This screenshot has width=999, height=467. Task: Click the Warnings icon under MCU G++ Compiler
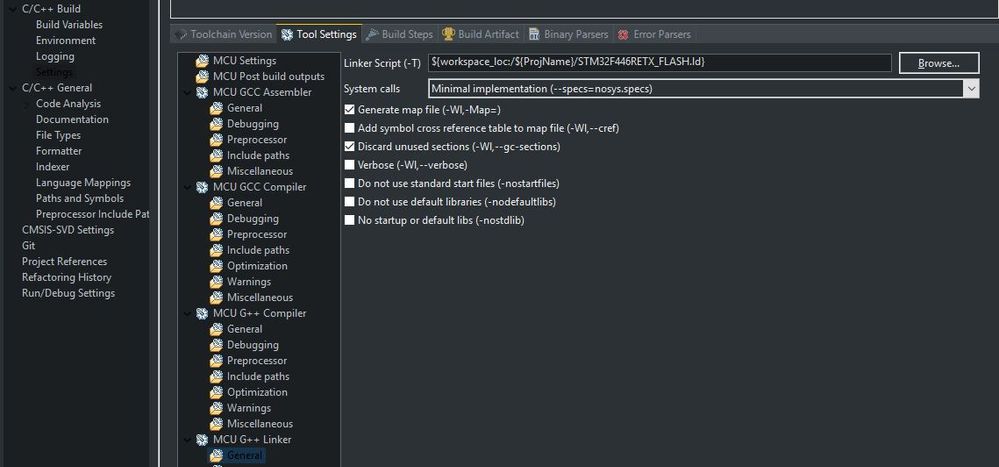(x=216, y=408)
